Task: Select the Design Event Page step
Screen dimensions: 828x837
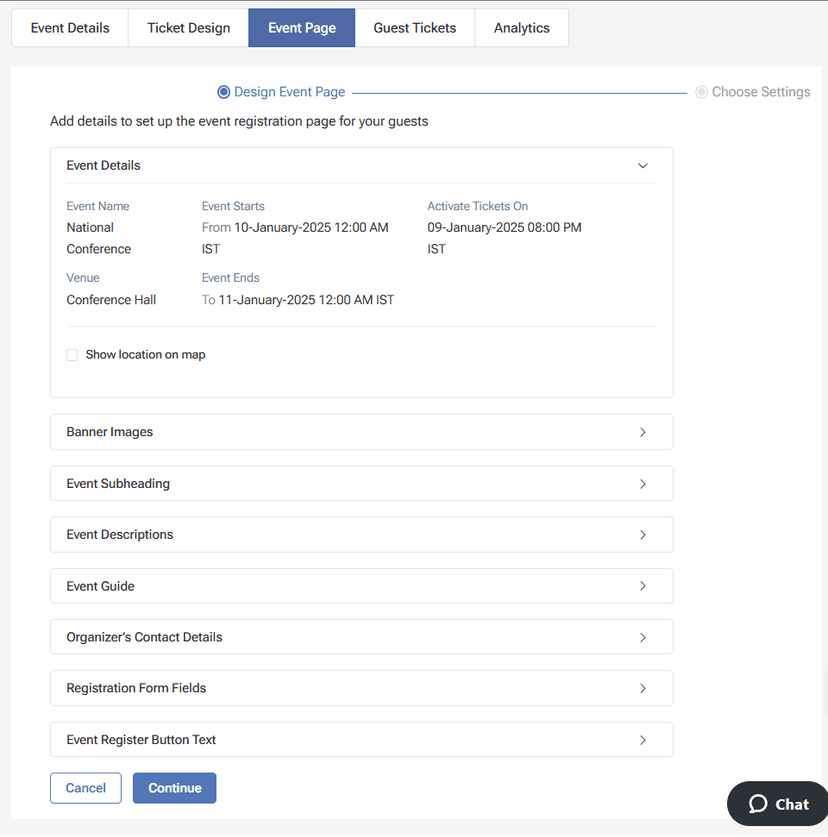Action: coord(281,92)
